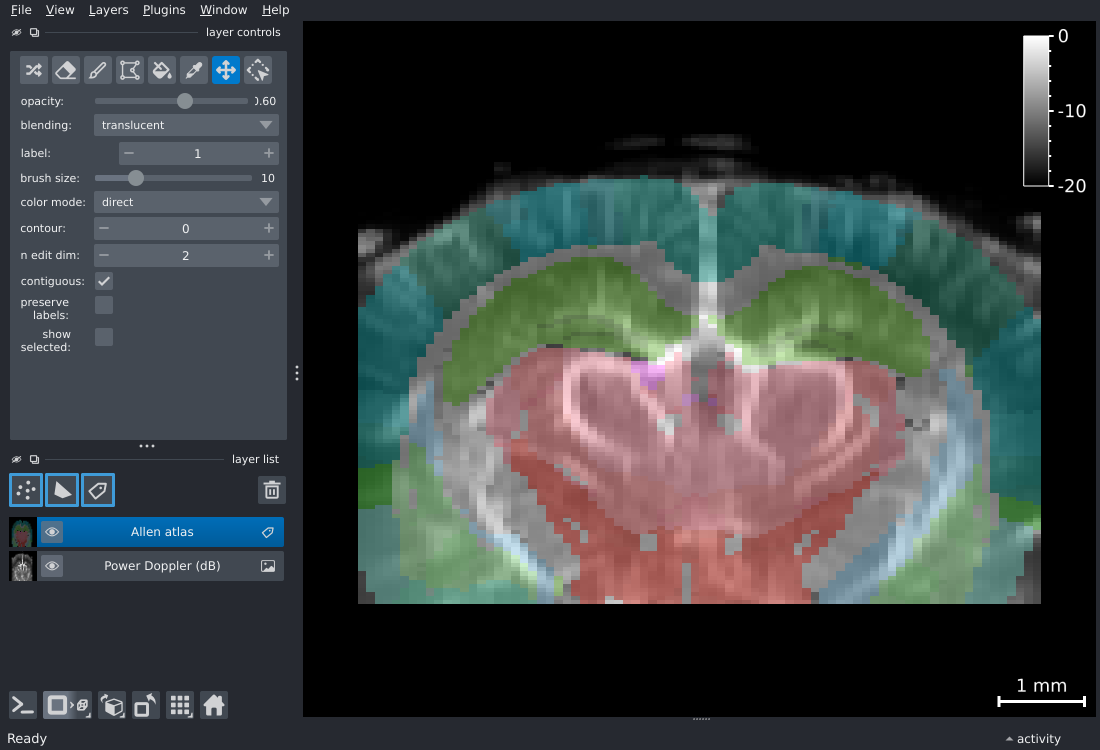Decrease the contour value
This screenshot has height=750, width=1100.
[104, 228]
